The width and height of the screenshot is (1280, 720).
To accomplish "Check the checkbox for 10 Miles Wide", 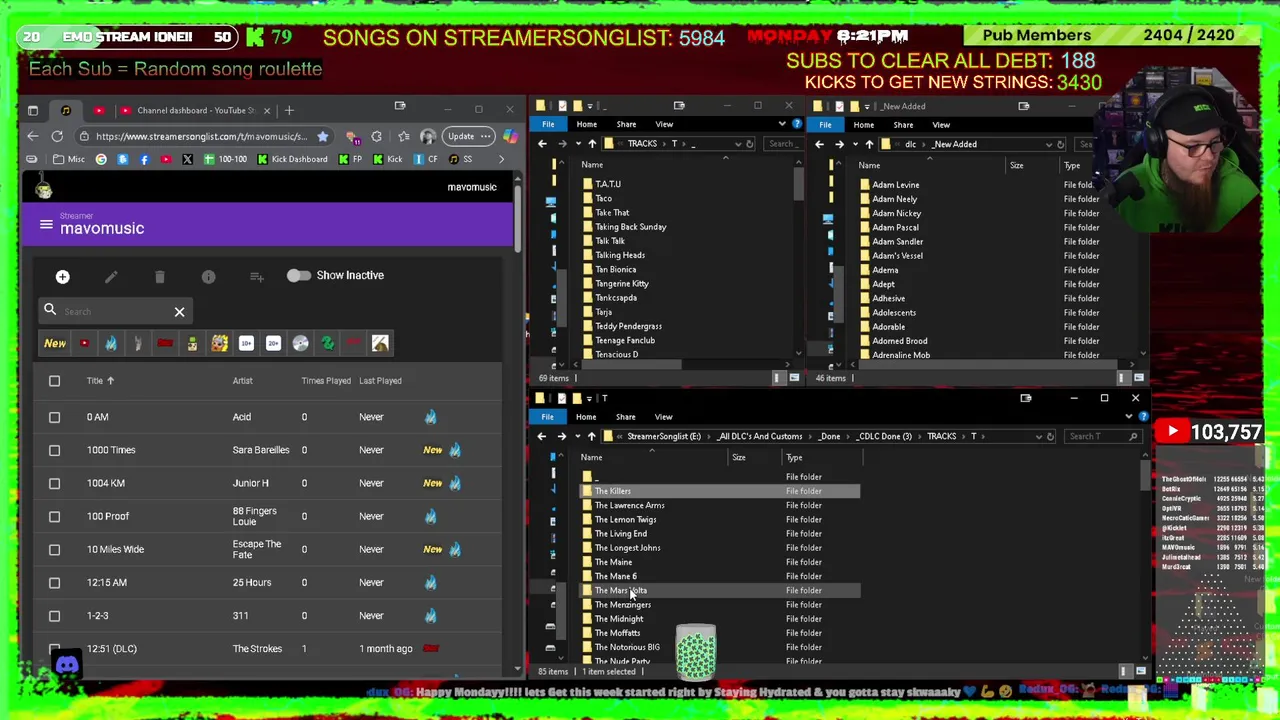I will [54, 549].
